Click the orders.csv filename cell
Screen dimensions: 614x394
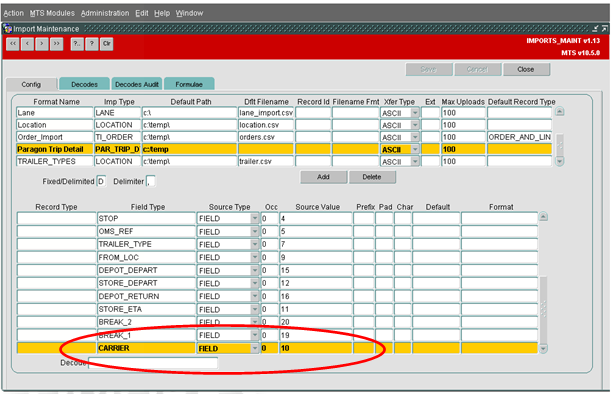(x=266, y=137)
